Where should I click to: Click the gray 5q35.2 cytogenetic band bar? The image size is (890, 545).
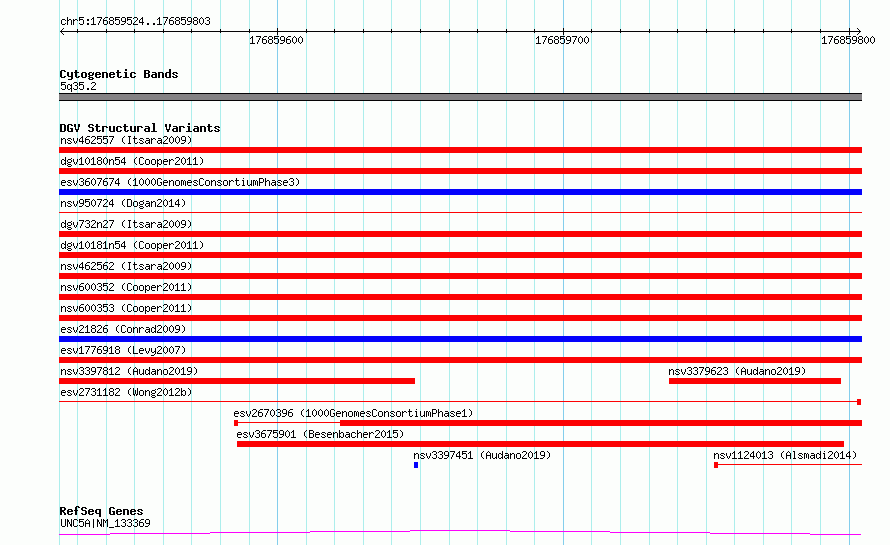[x=460, y=97]
